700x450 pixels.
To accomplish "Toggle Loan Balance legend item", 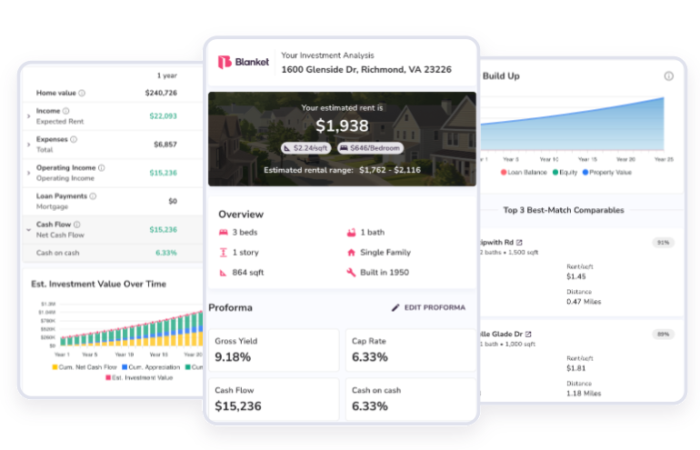I will tap(524, 172).
